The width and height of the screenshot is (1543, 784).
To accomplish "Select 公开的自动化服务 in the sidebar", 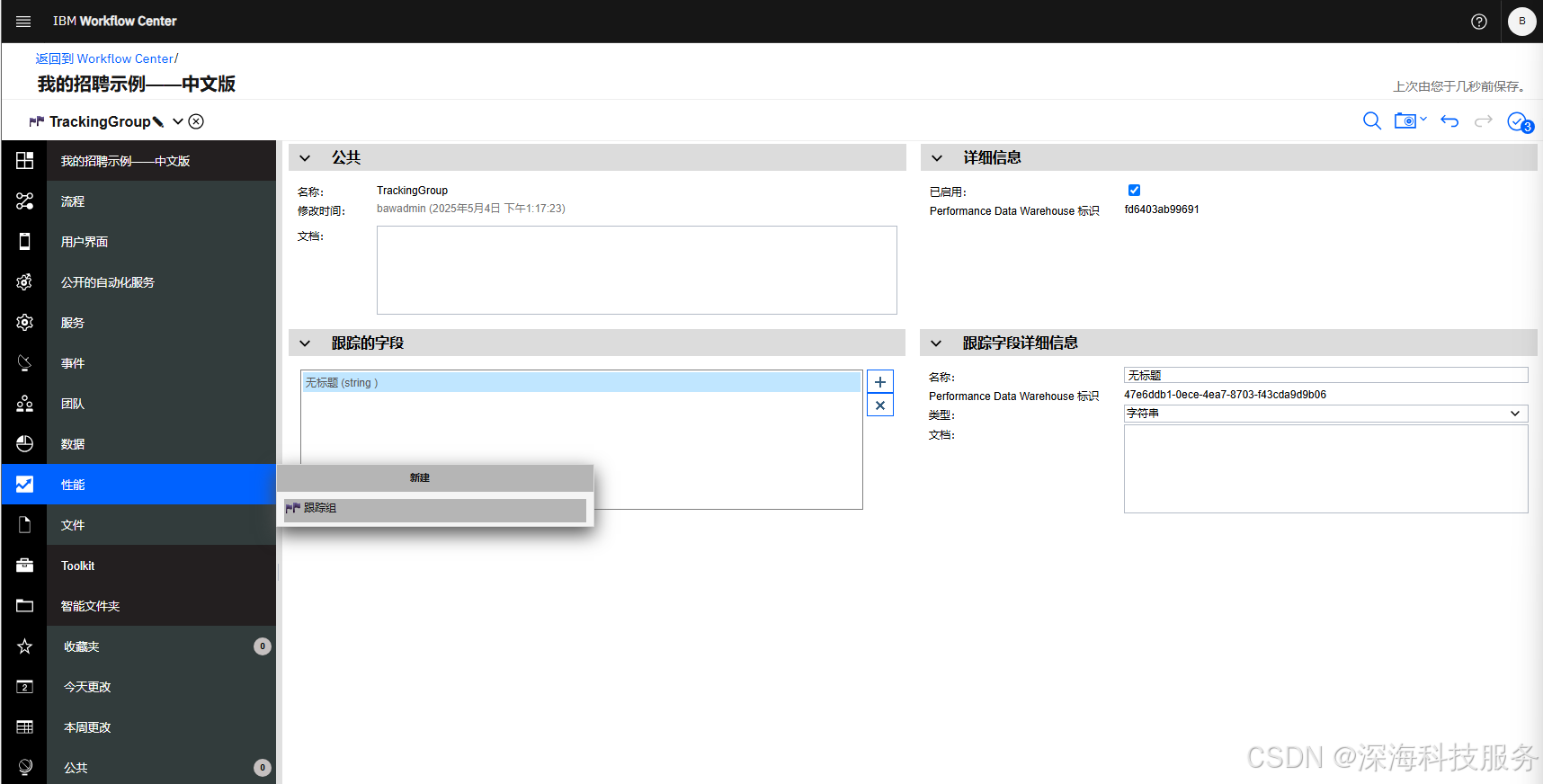I will point(162,282).
